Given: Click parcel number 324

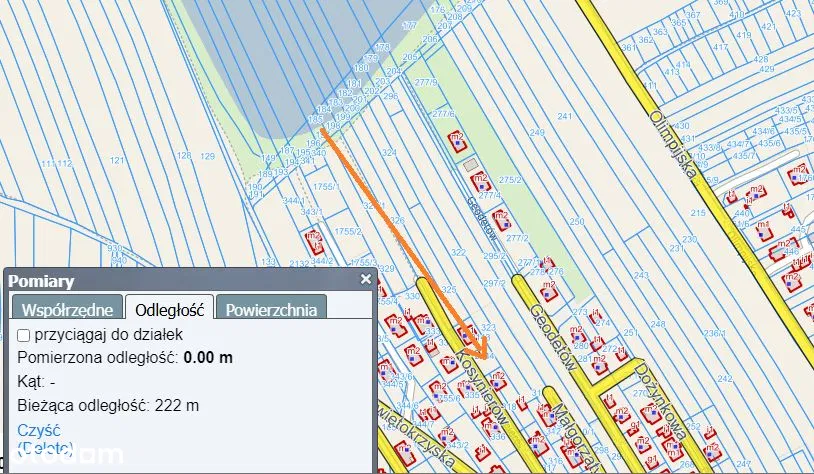Looking at the screenshot, I should [389, 153].
